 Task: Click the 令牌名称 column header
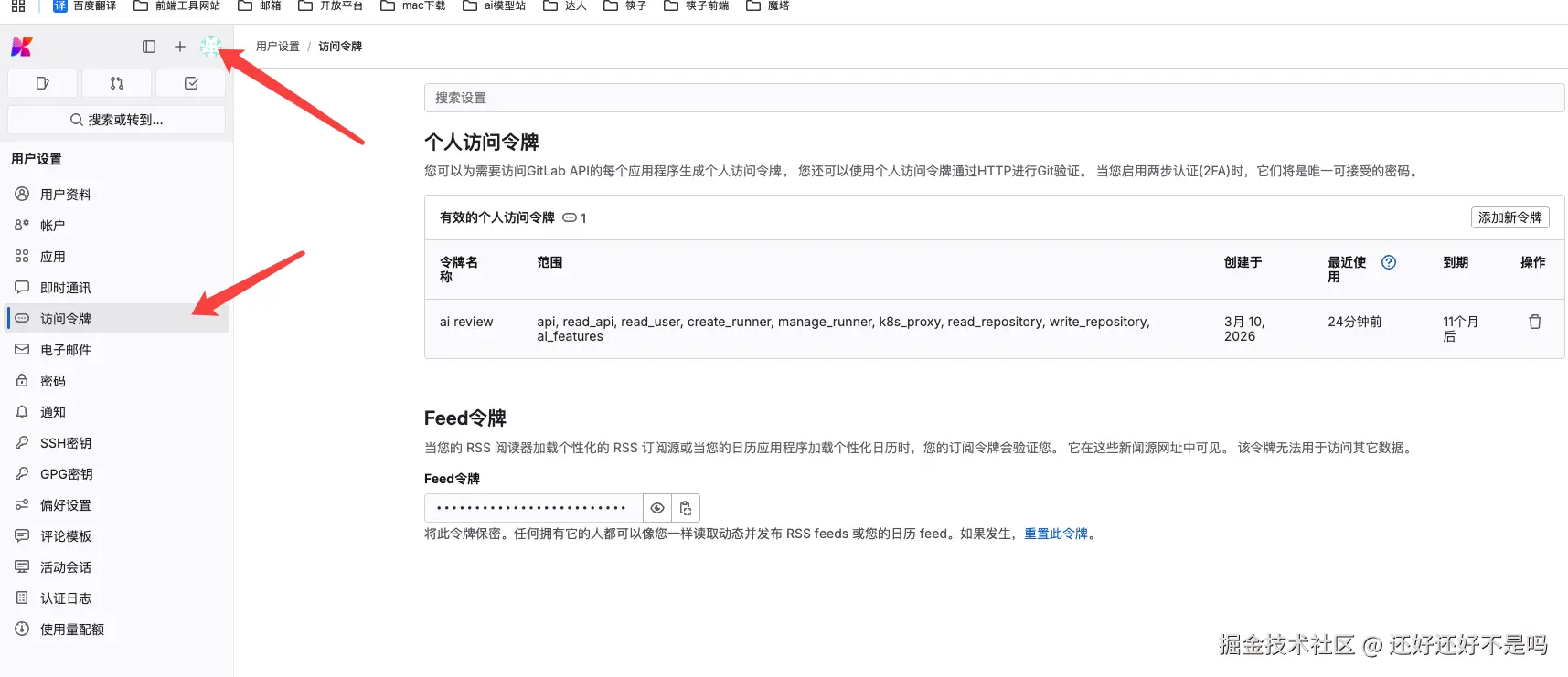459,270
